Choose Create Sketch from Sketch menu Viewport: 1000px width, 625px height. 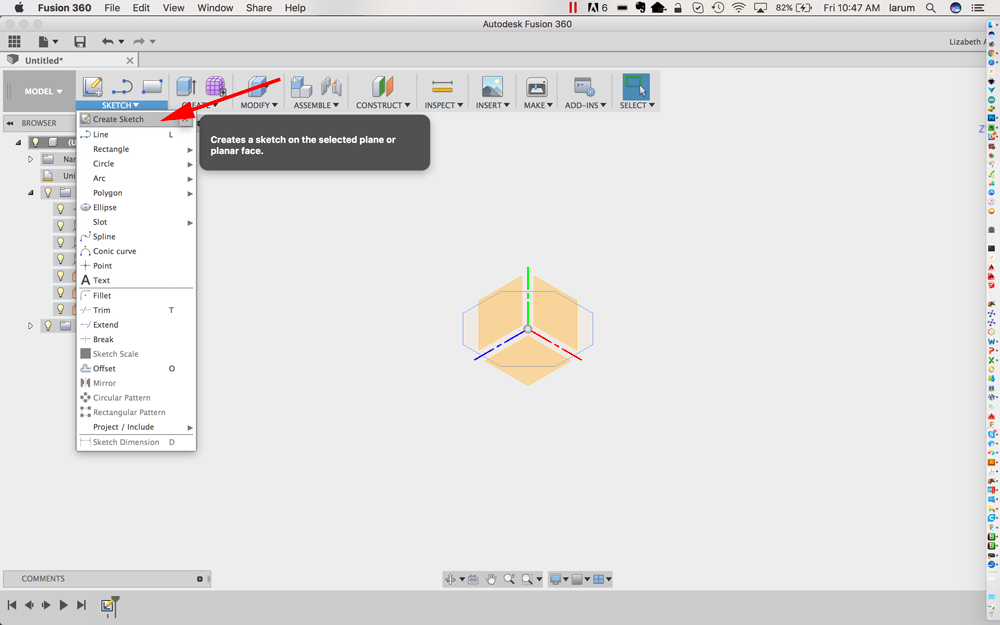135,119
